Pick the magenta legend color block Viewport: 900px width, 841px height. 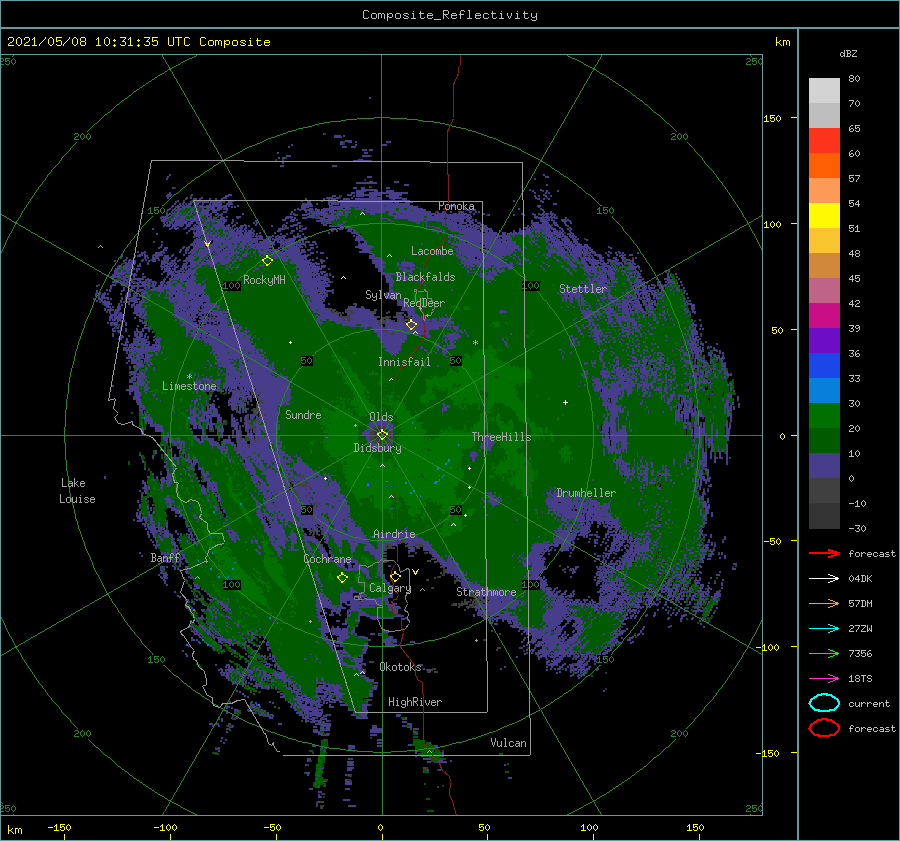click(x=824, y=315)
